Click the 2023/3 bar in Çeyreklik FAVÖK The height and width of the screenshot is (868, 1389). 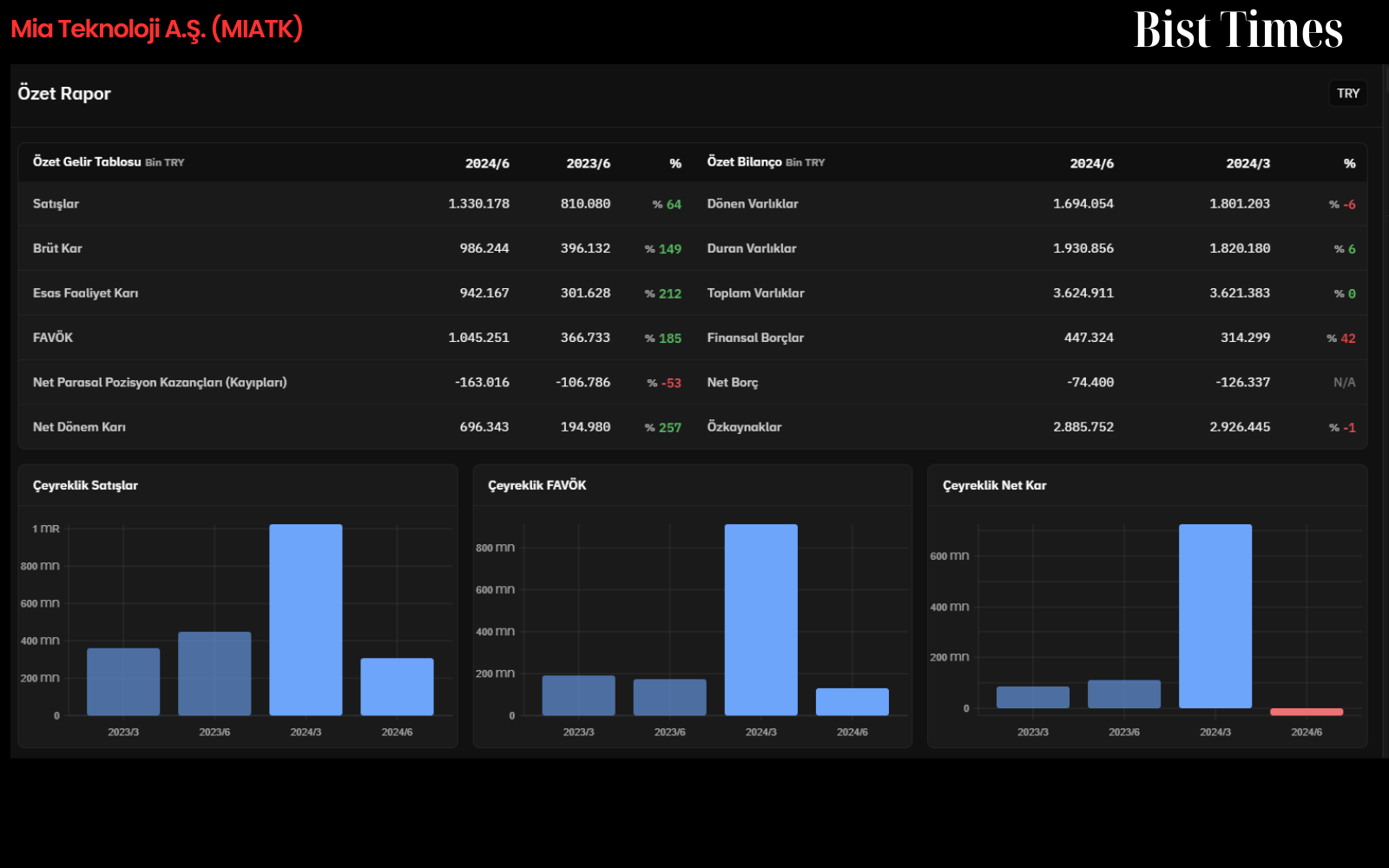578,695
